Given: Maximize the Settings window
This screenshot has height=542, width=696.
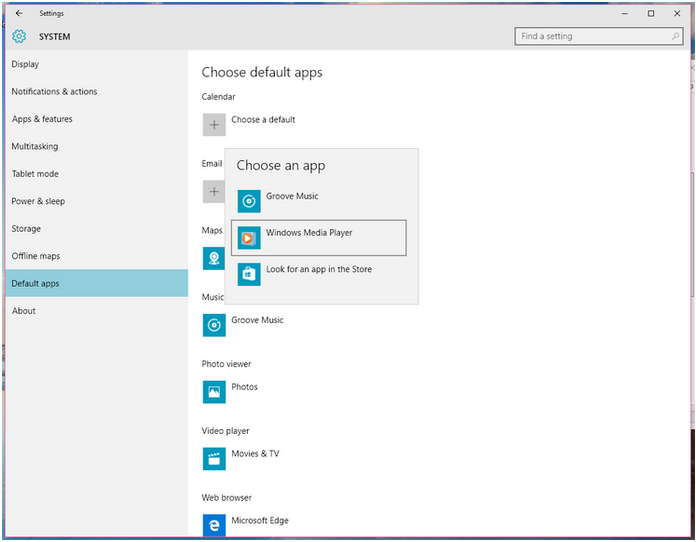Looking at the screenshot, I should coord(651,13).
